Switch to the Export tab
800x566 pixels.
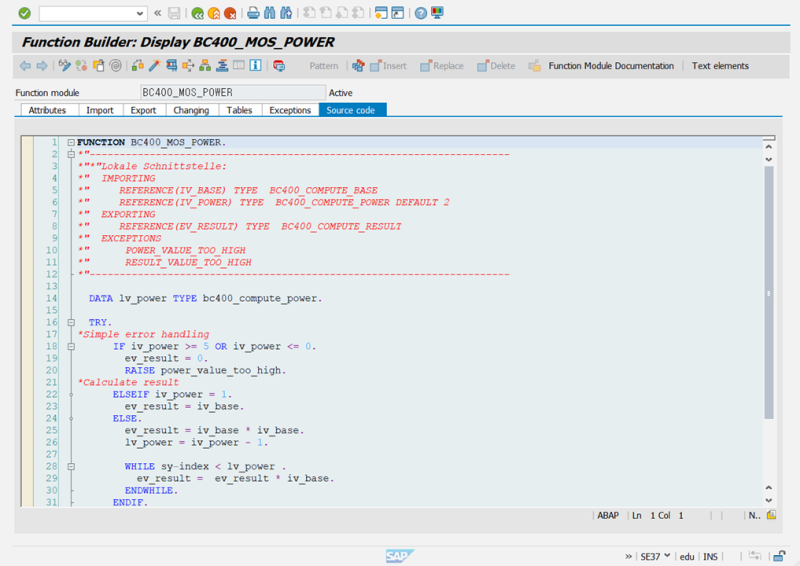pos(143,110)
